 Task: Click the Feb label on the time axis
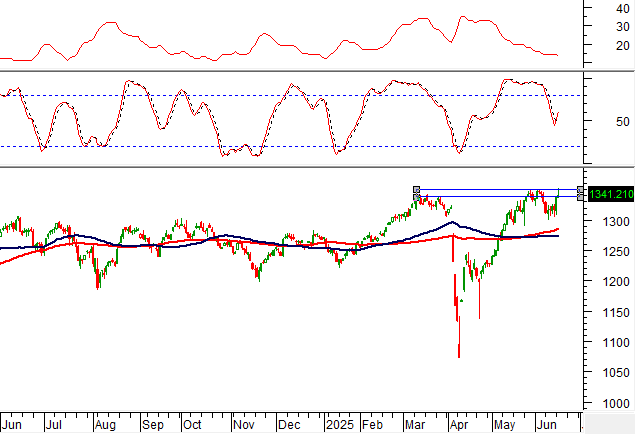tap(372, 425)
